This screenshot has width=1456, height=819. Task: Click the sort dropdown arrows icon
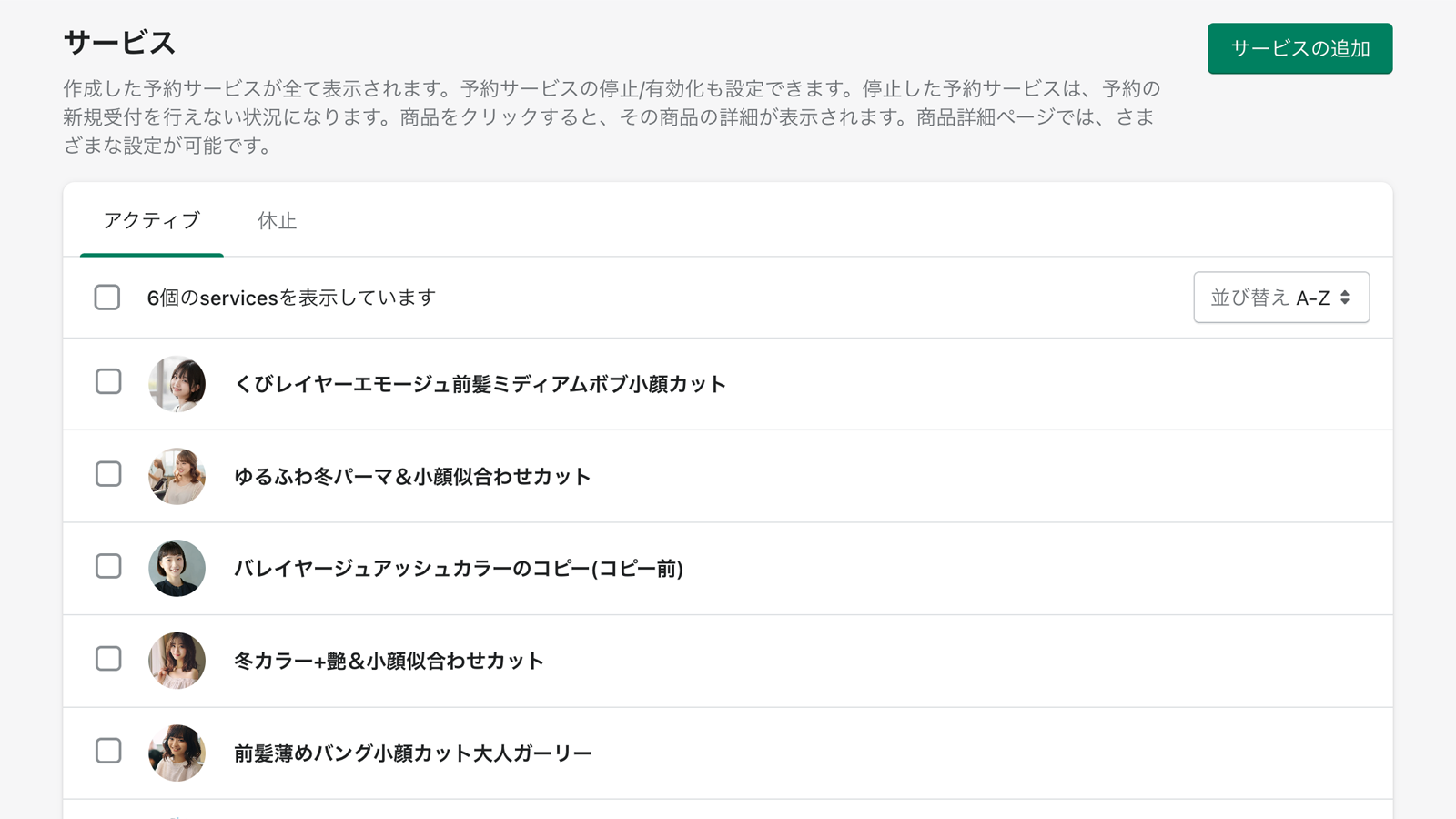(1345, 298)
